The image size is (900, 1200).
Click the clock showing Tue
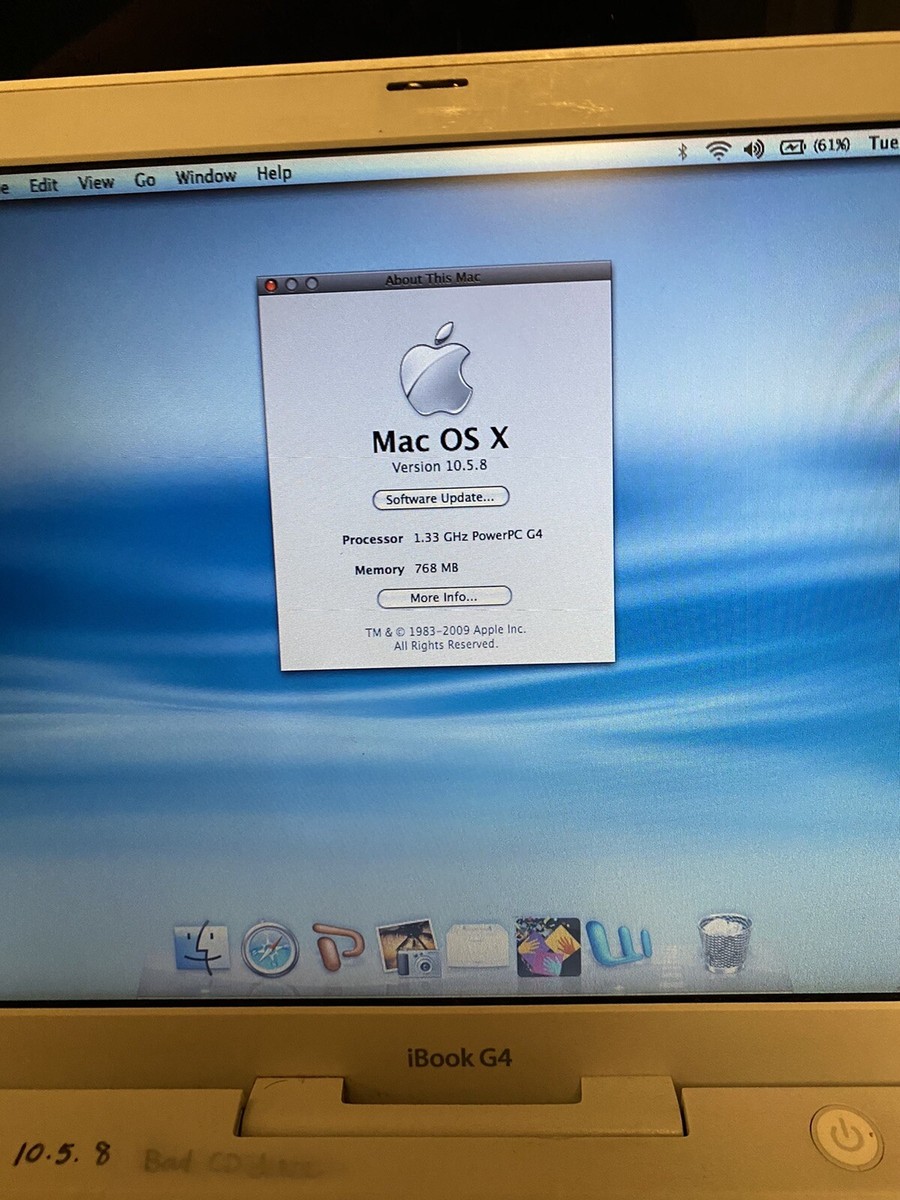(882, 144)
